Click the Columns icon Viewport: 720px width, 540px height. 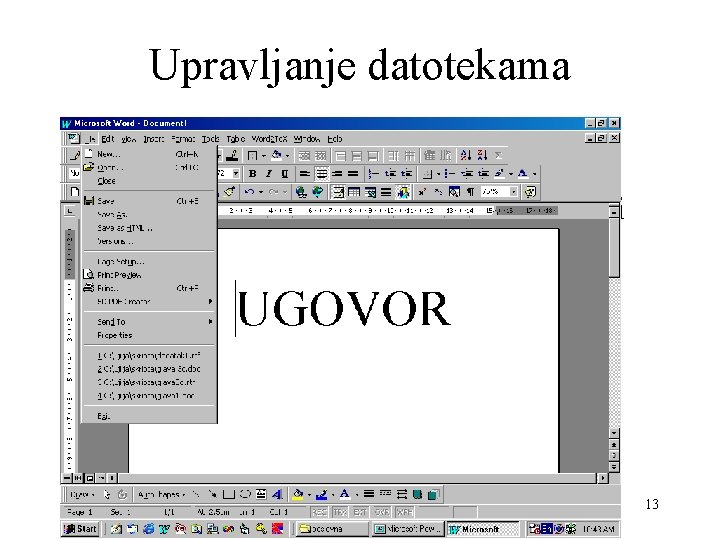[386, 192]
